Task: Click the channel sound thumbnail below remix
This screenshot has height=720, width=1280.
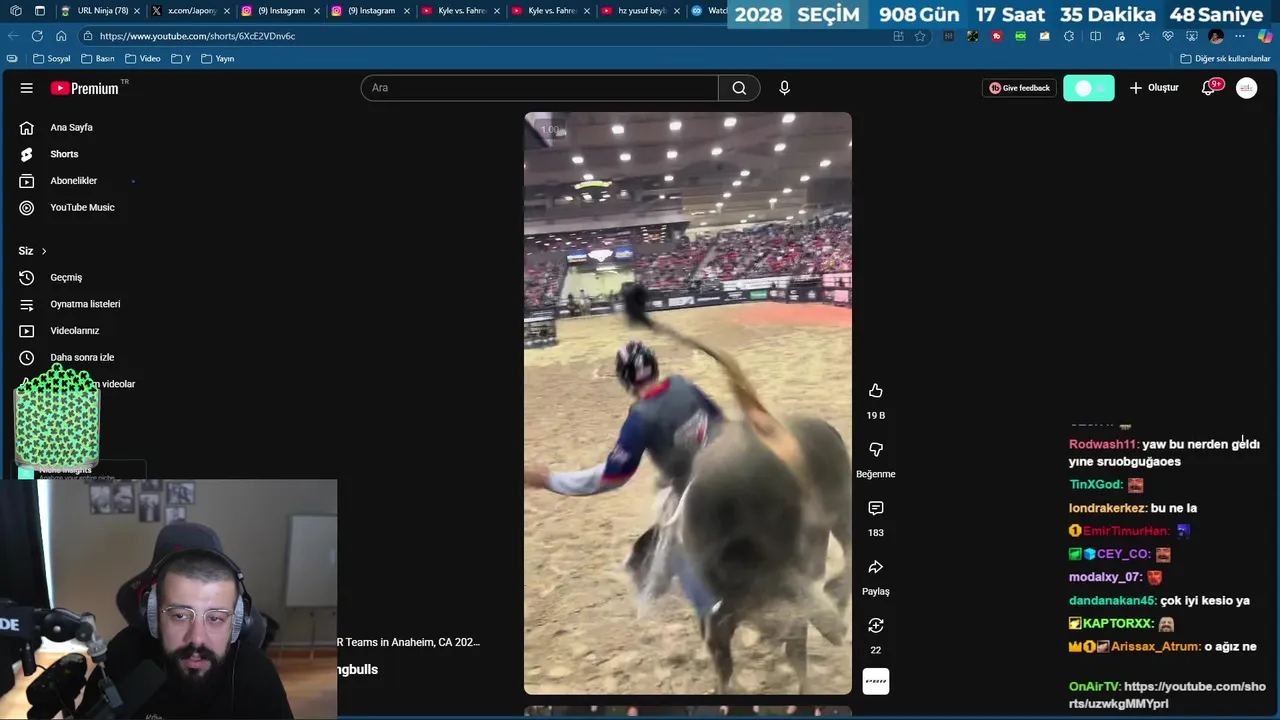Action: coord(875,682)
